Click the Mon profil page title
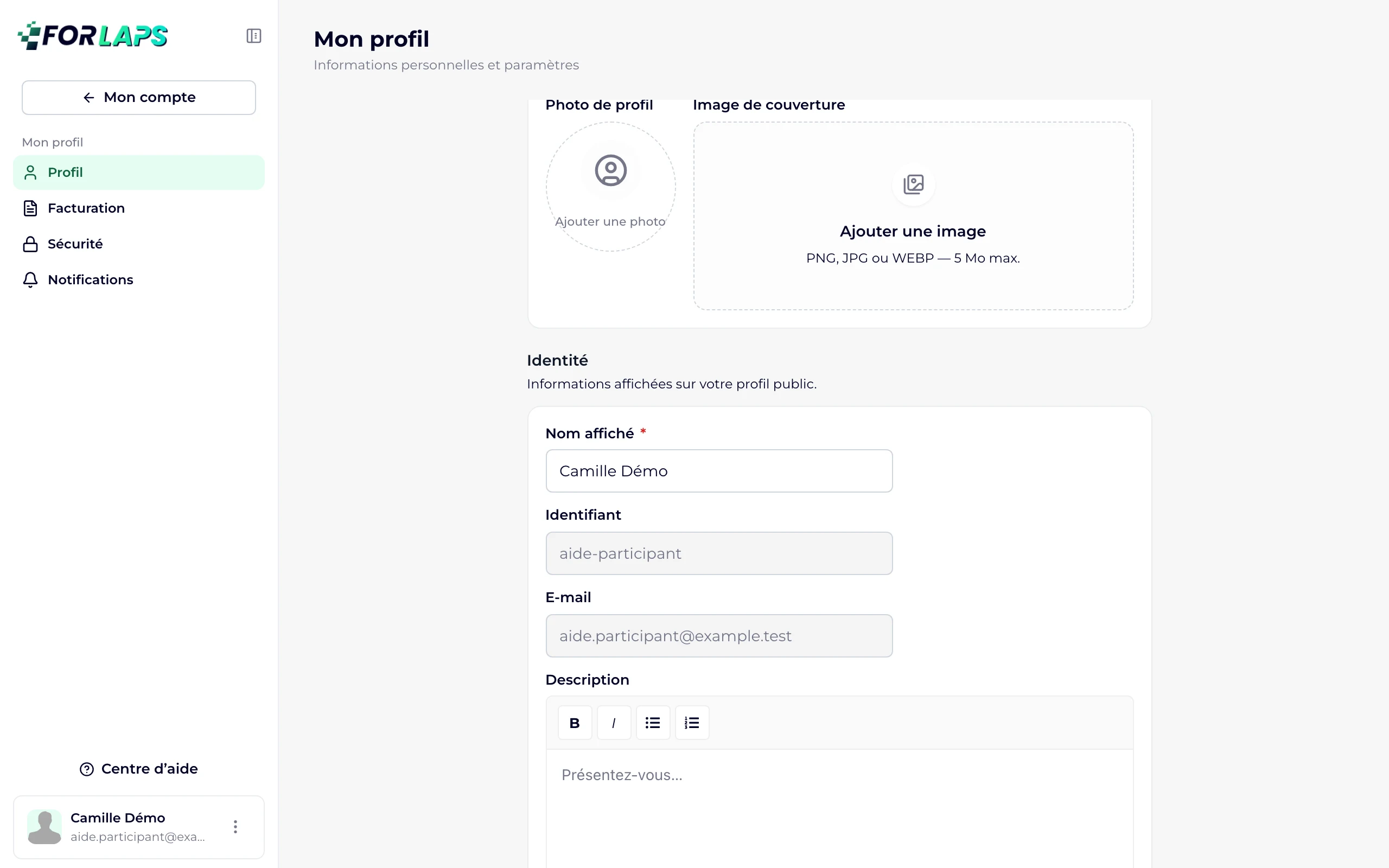Image resolution: width=1389 pixels, height=868 pixels. point(371,39)
